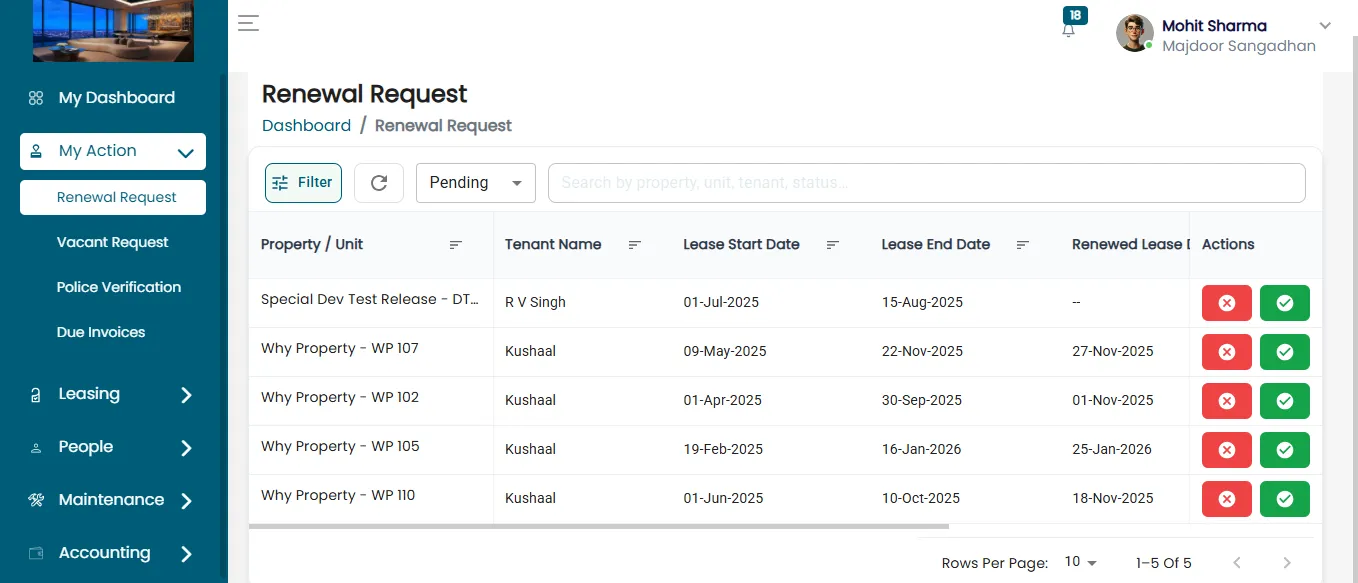Open My Dashboard from the sidebar
Viewport: 1358px width, 583px height.
click(x=113, y=98)
